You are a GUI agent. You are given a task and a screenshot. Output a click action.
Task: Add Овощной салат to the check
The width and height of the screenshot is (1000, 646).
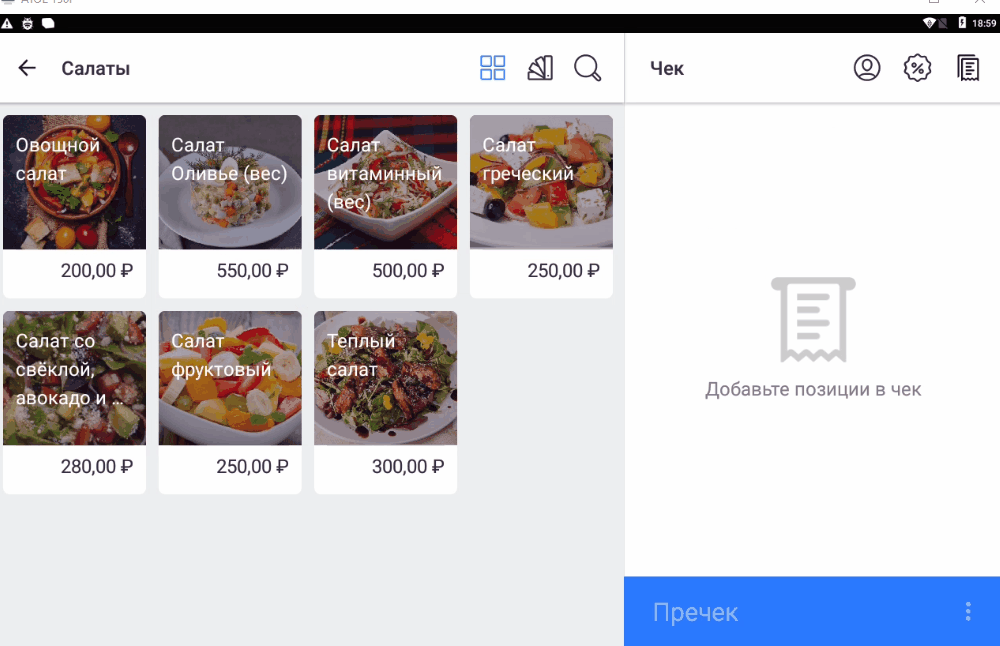coord(75,206)
